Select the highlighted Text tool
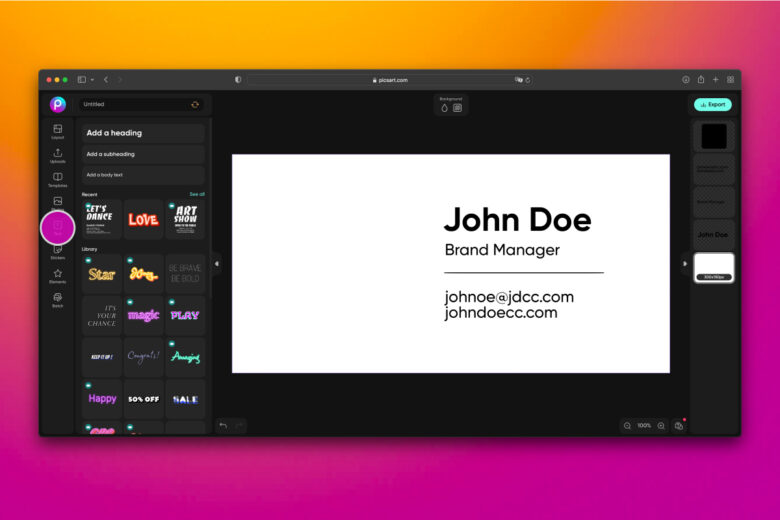780x520 pixels. 58,228
